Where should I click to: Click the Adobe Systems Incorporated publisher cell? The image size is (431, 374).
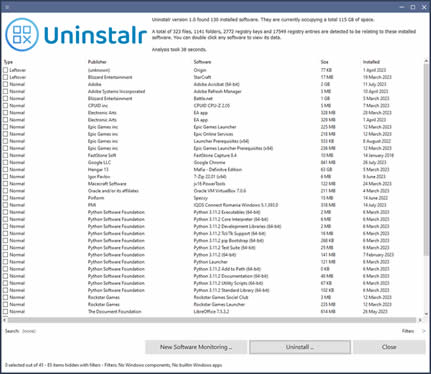[x=116, y=91]
